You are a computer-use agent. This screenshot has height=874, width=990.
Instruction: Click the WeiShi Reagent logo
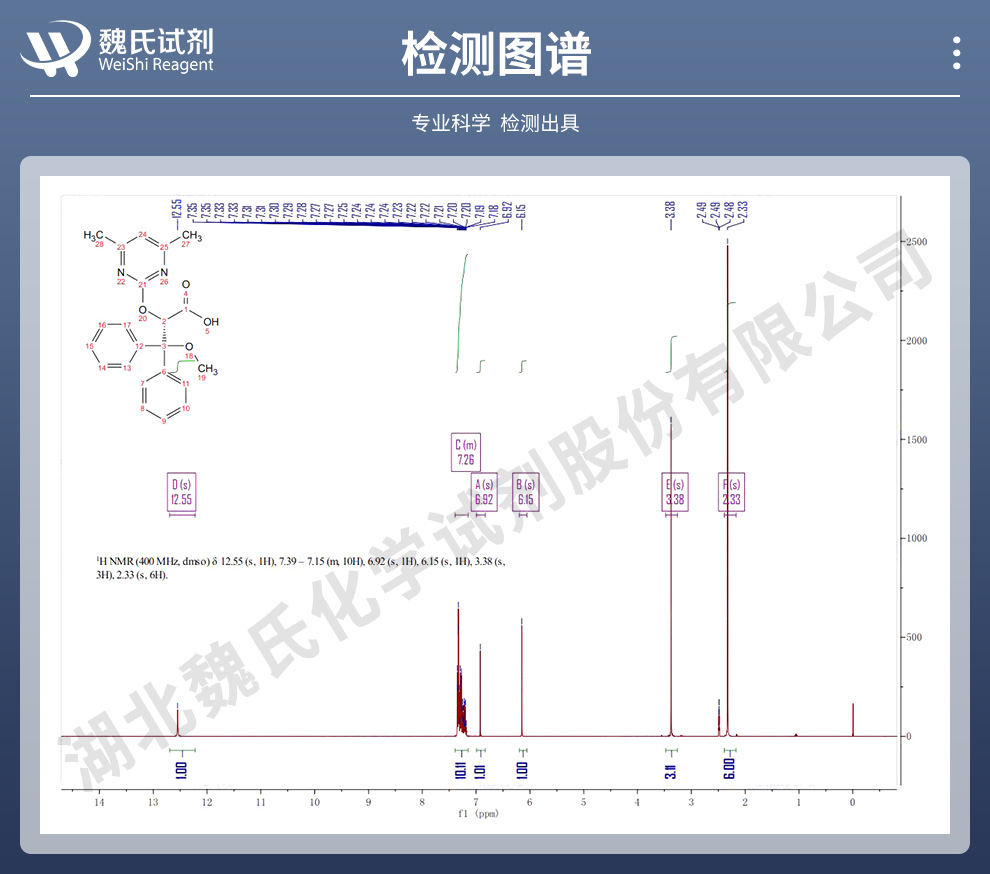pyautogui.click(x=119, y=50)
